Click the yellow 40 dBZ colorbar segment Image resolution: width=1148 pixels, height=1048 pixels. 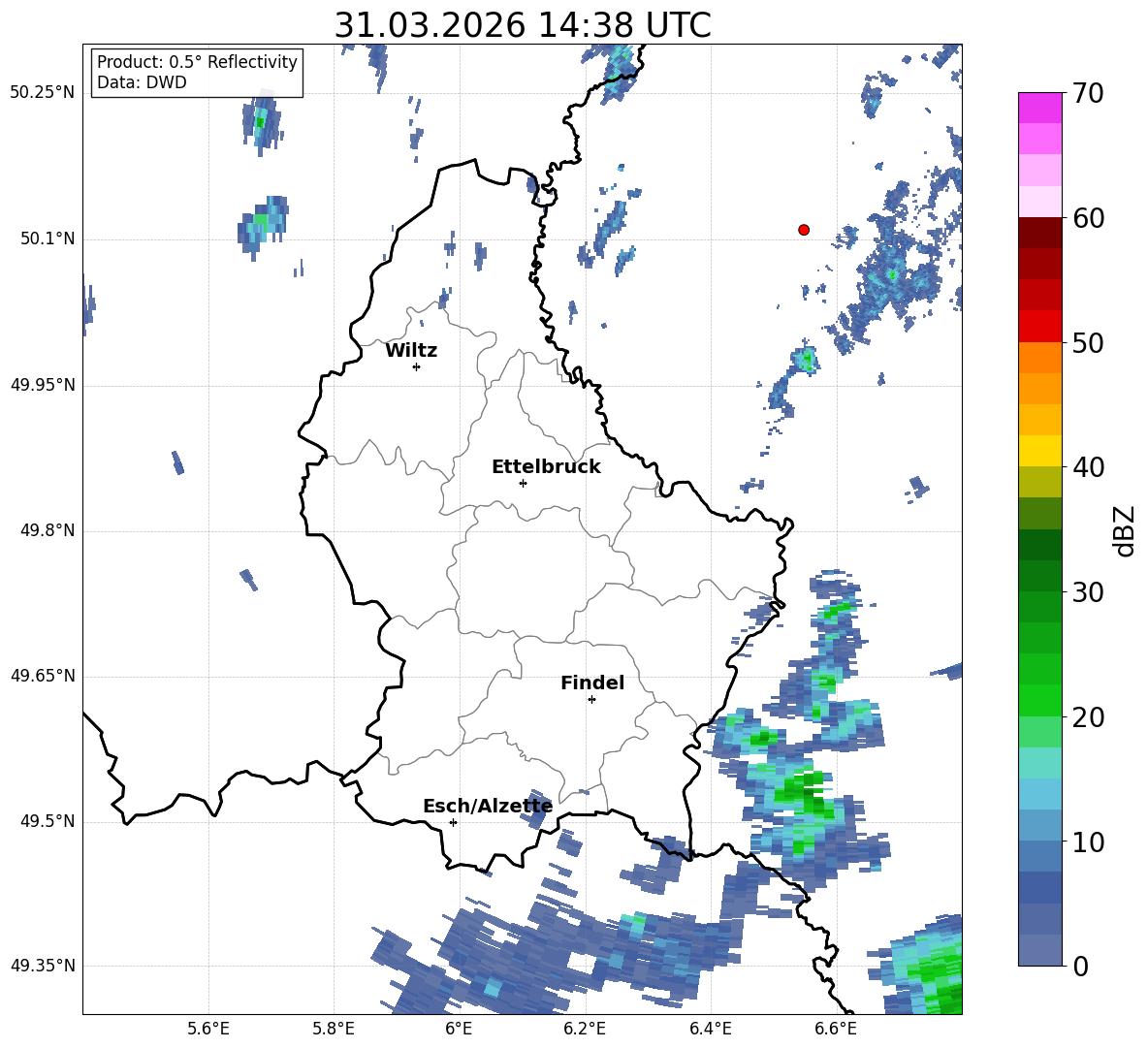coord(1039,452)
